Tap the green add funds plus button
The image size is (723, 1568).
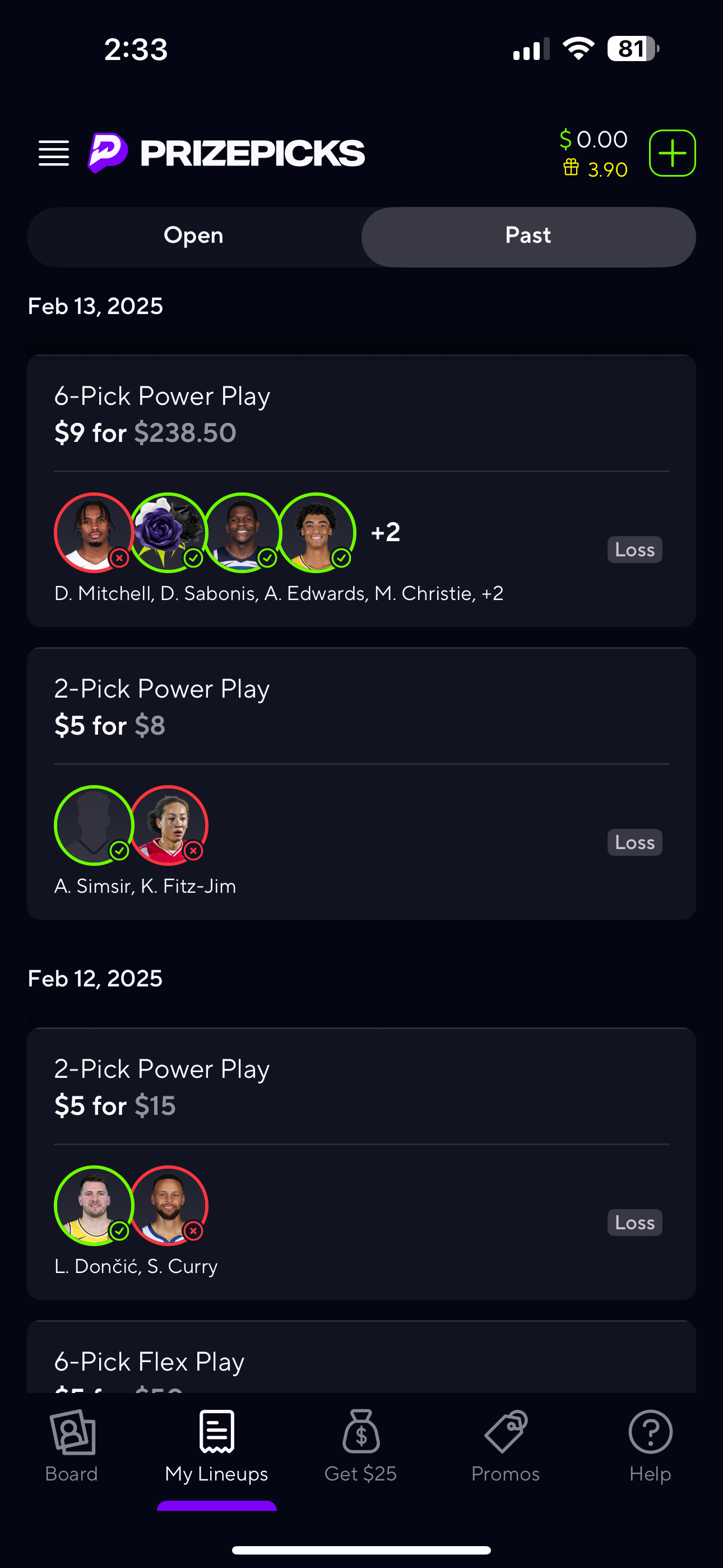672,153
